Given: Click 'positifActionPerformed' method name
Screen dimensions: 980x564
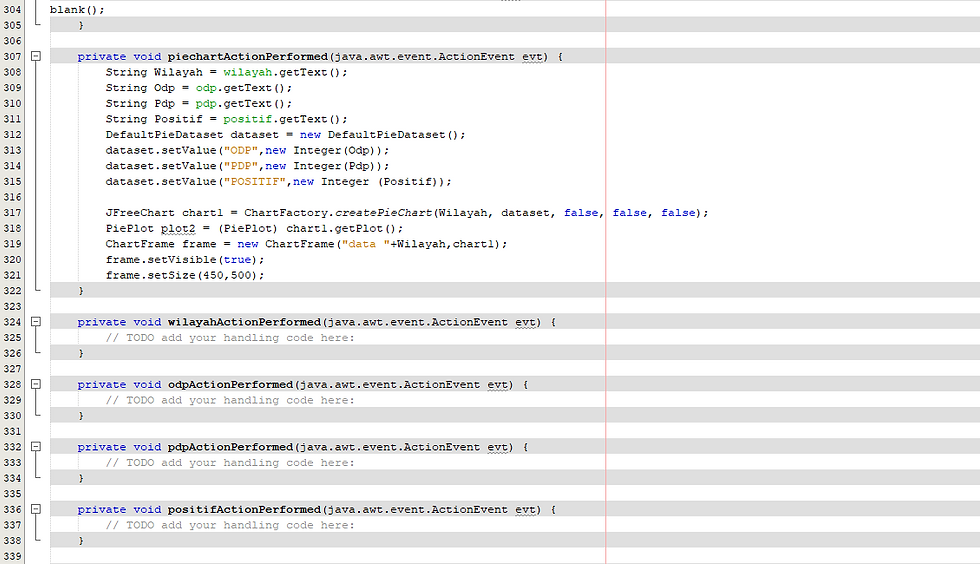Looking at the screenshot, I should point(244,510).
